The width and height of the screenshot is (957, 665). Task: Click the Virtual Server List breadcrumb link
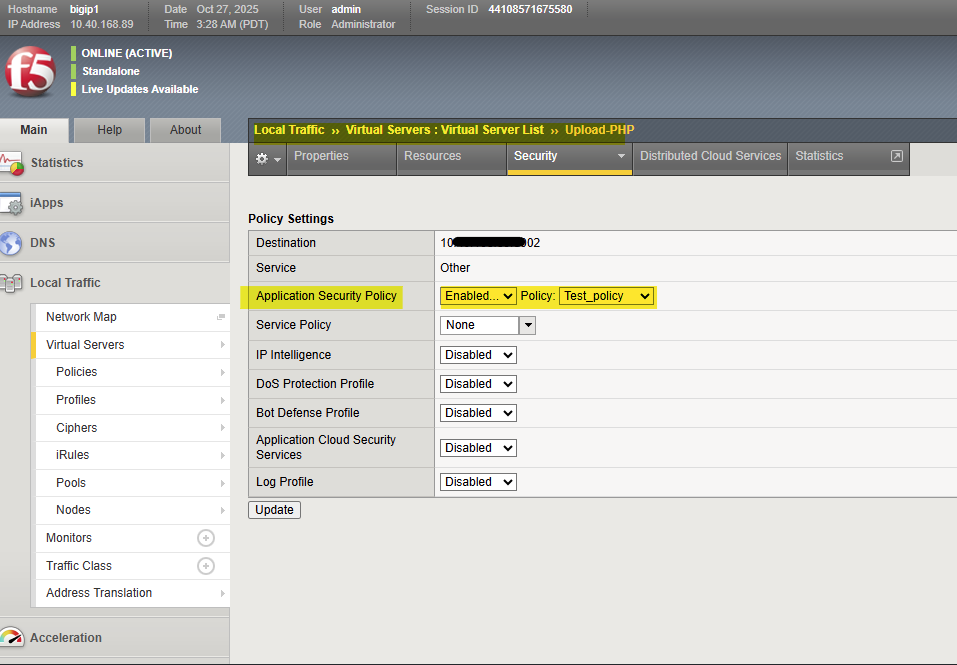coord(492,130)
